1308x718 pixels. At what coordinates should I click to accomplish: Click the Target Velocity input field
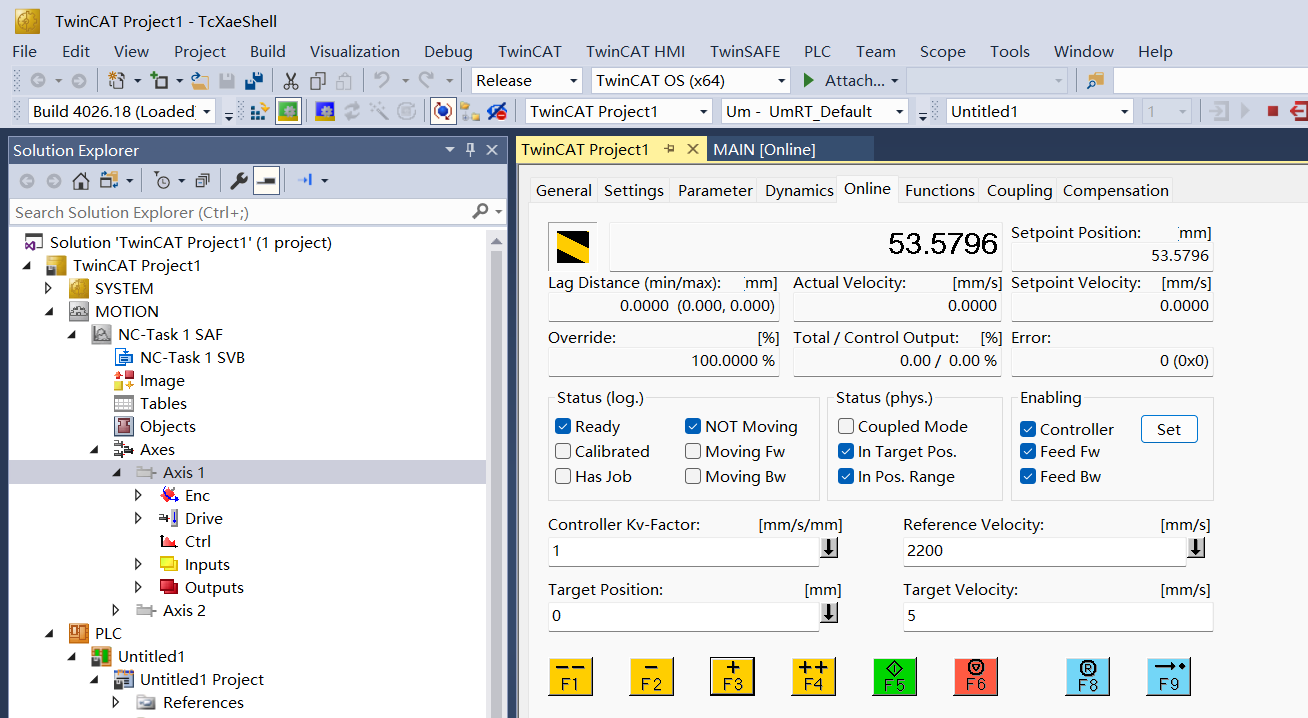tap(1056, 616)
